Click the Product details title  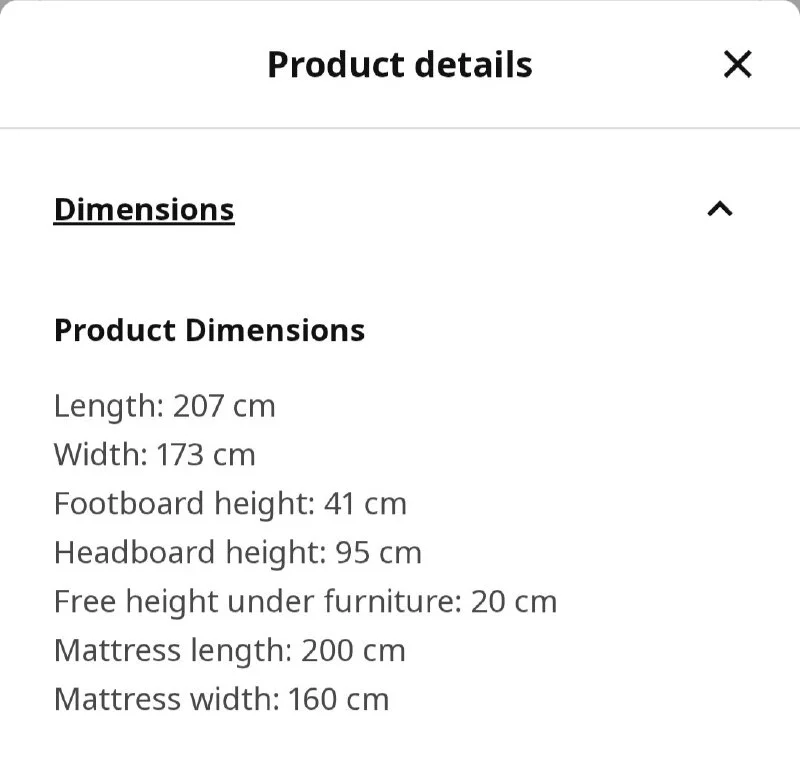pos(400,65)
